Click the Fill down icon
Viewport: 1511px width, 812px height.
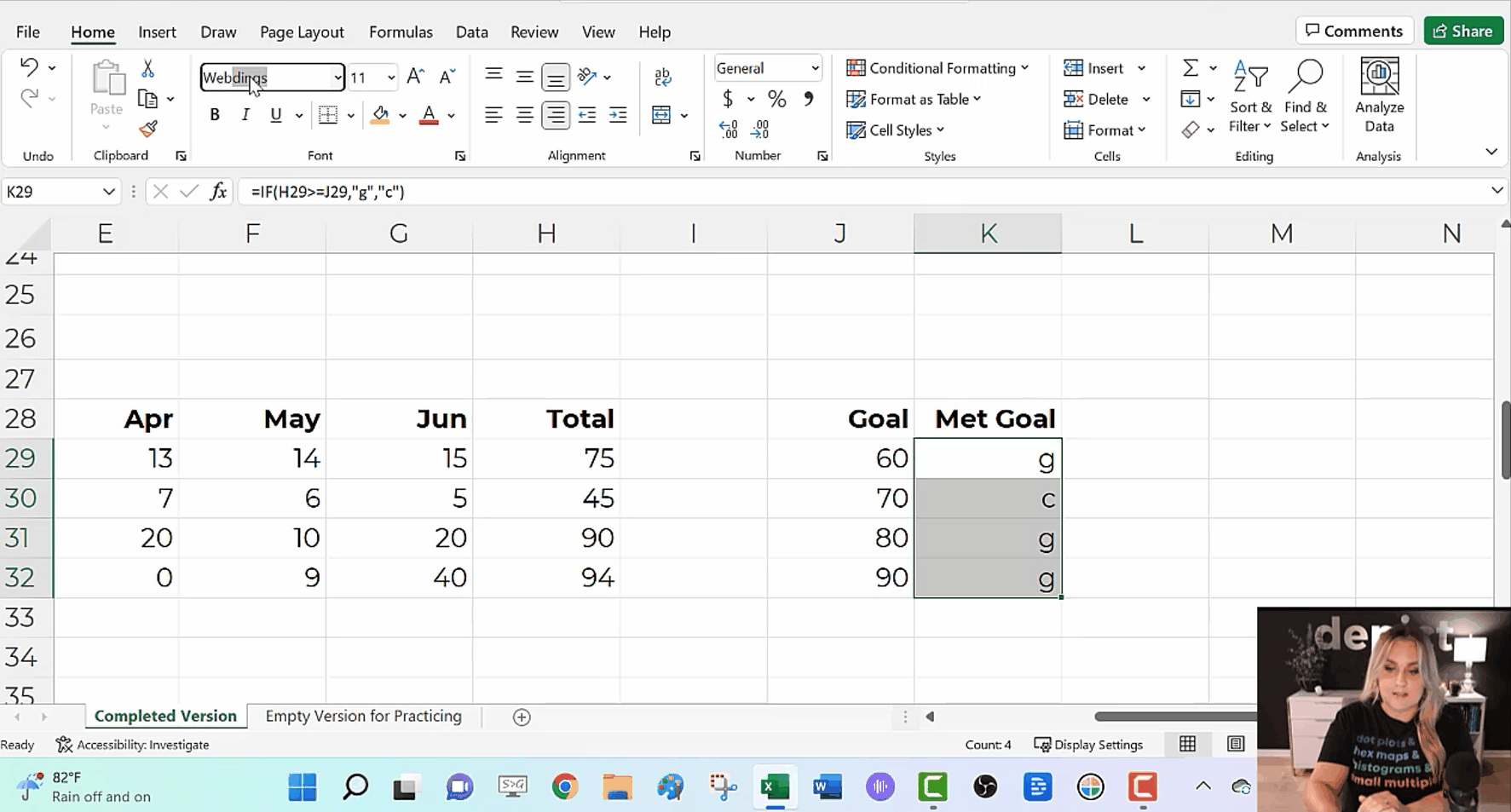point(1191,99)
